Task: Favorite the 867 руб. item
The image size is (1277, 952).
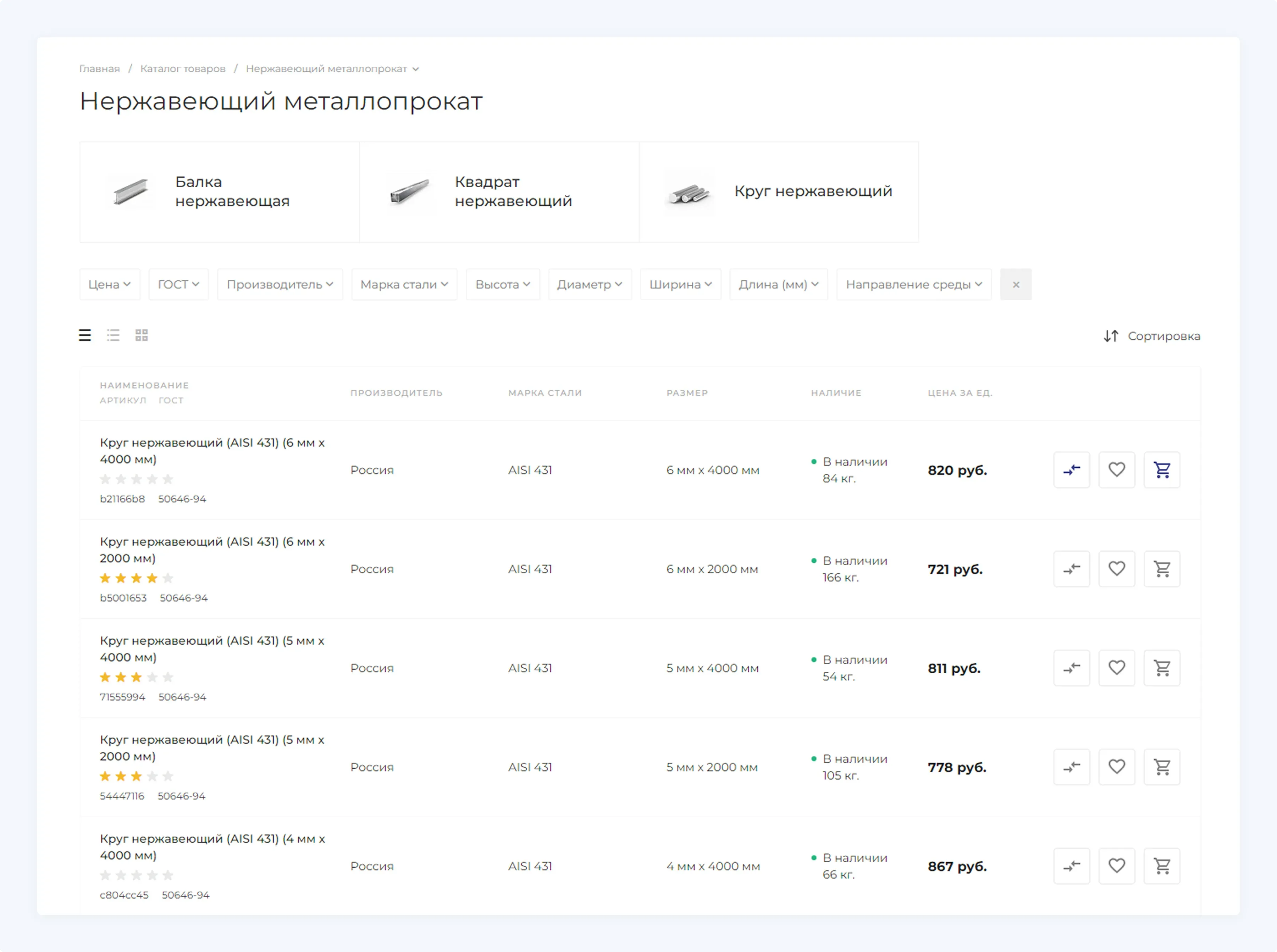Action: 1116,865
